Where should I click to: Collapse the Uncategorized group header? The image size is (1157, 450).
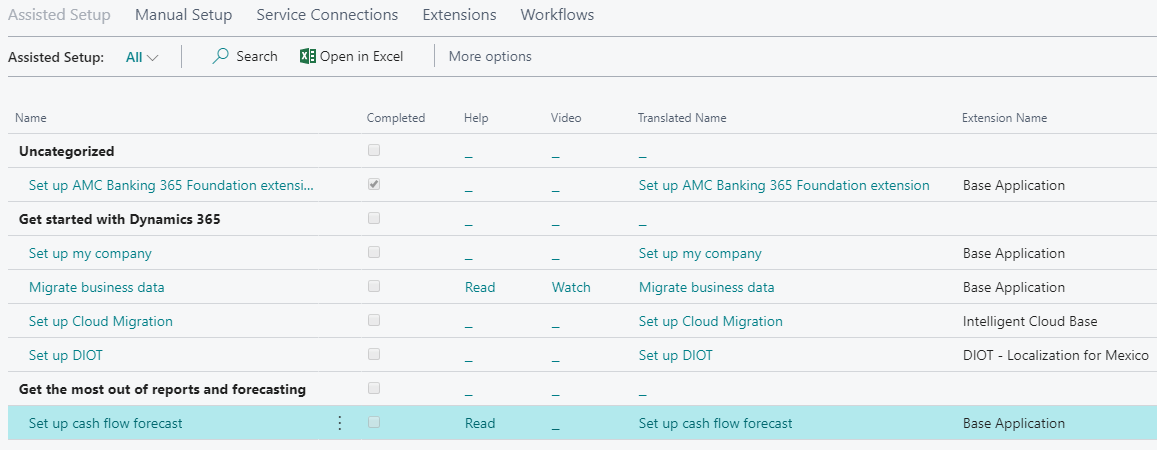click(x=67, y=151)
